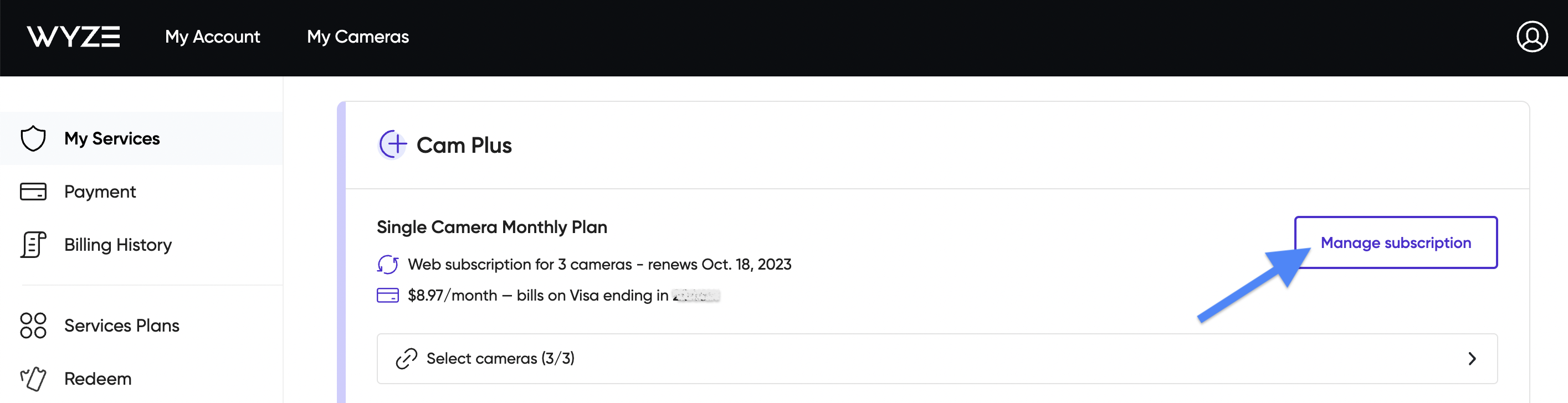This screenshot has height=403, width=1568.
Task: Click the renewal refresh icon near subscription details
Action: click(388, 265)
